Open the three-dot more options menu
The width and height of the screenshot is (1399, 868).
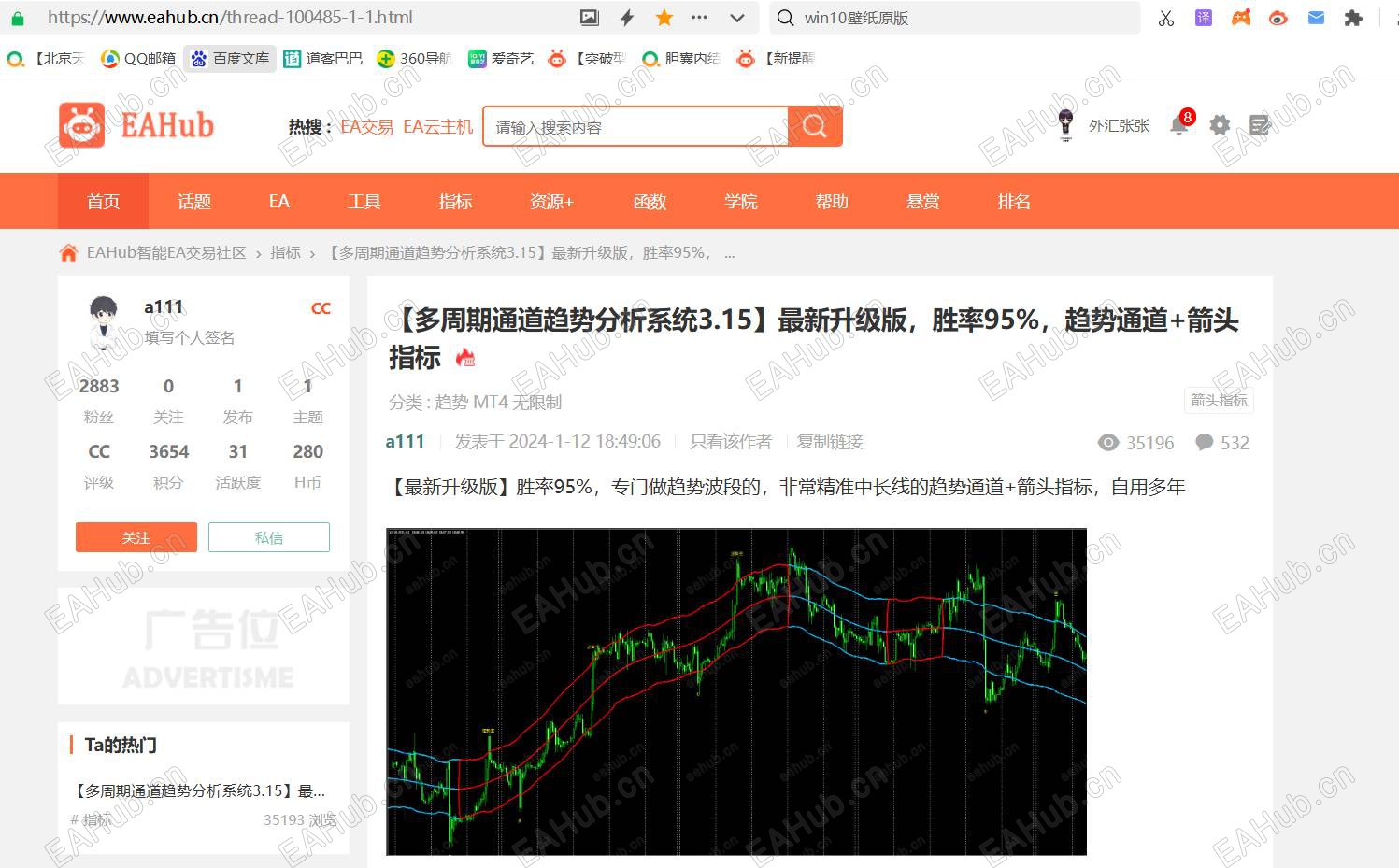click(699, 18)
